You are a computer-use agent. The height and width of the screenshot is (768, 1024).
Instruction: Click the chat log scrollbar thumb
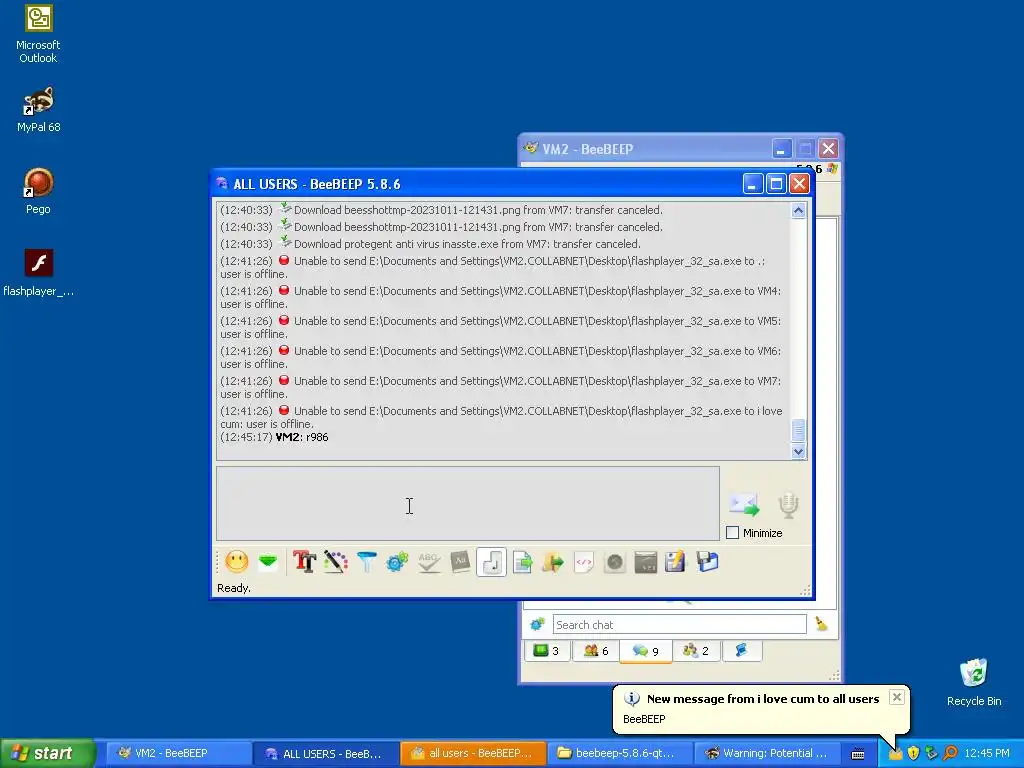pyautogui.click(x=798, y=430)
